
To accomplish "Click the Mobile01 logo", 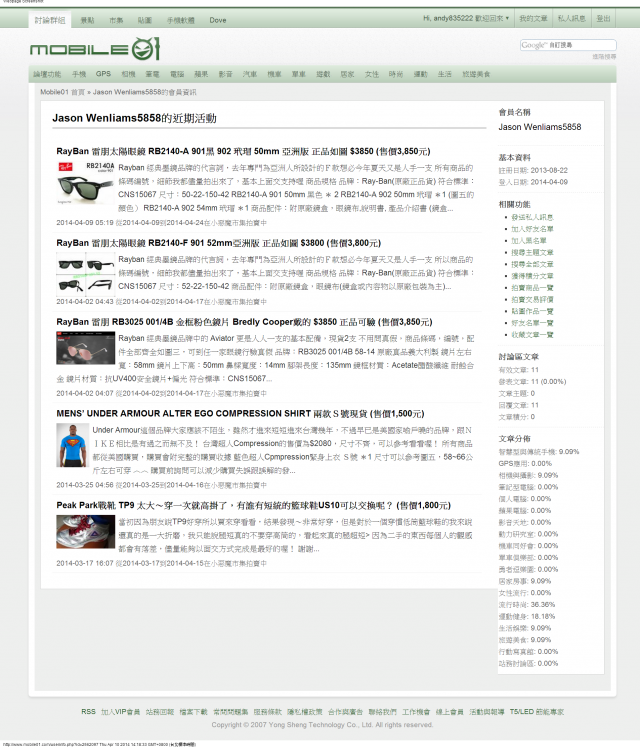I will point(94,49).
